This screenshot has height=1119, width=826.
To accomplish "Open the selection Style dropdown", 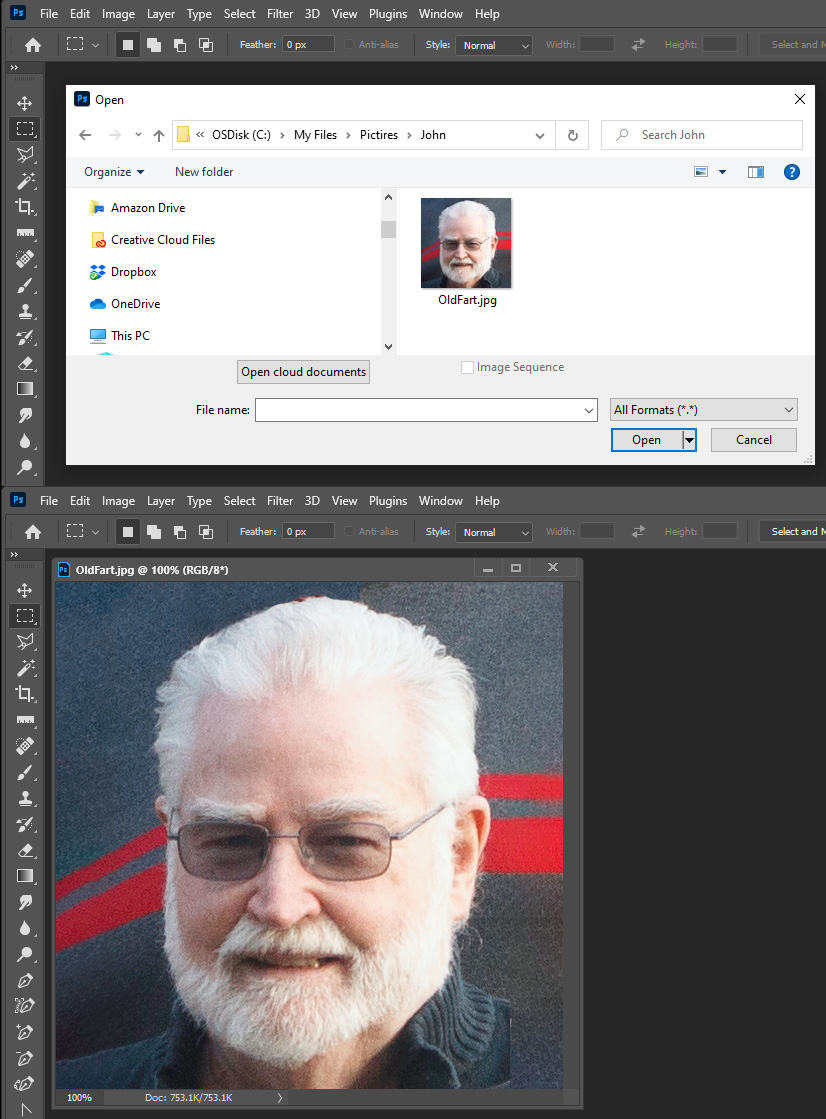I will pyautogui.click(x=493, y=44).
